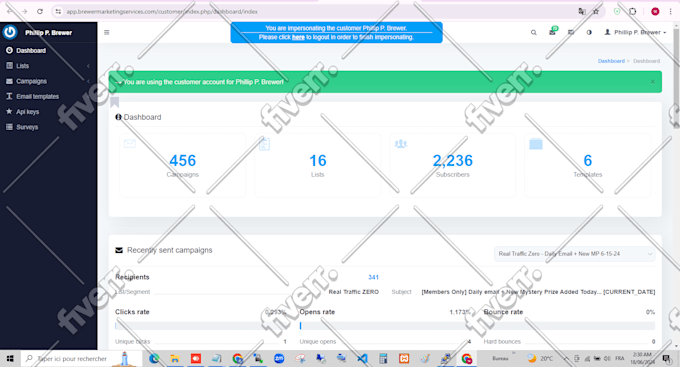The image size is (680, 367).
Task: Click the 'Bureau' taskbar toolbar label
Action: (500, 359)
